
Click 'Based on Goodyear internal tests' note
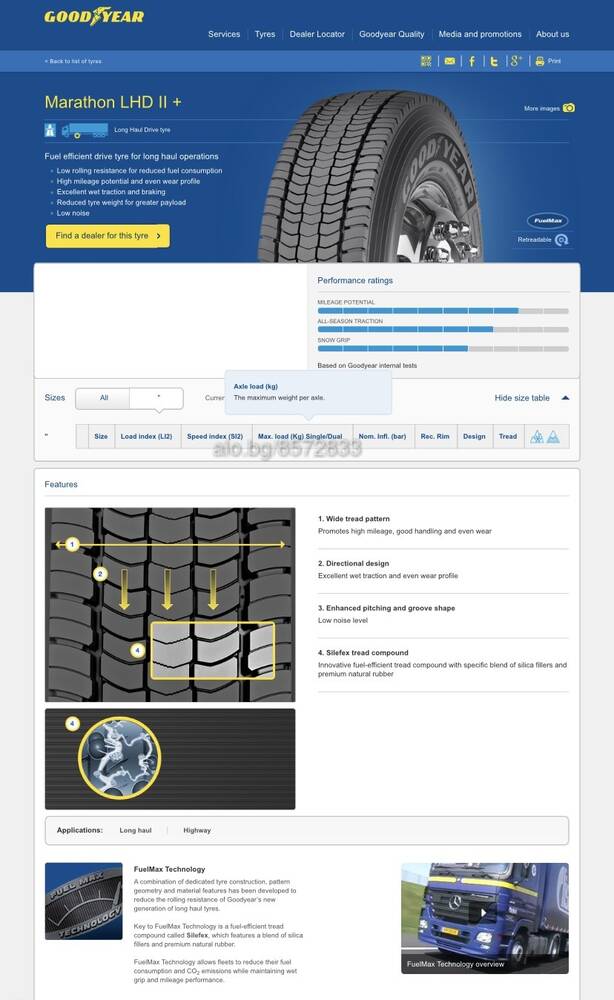(367, 365)
